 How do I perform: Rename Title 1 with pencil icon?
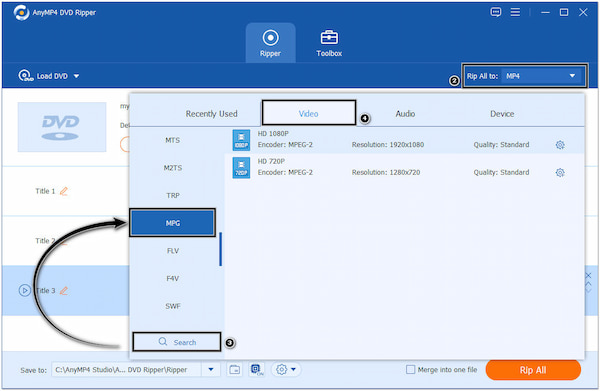coord(64,191)
